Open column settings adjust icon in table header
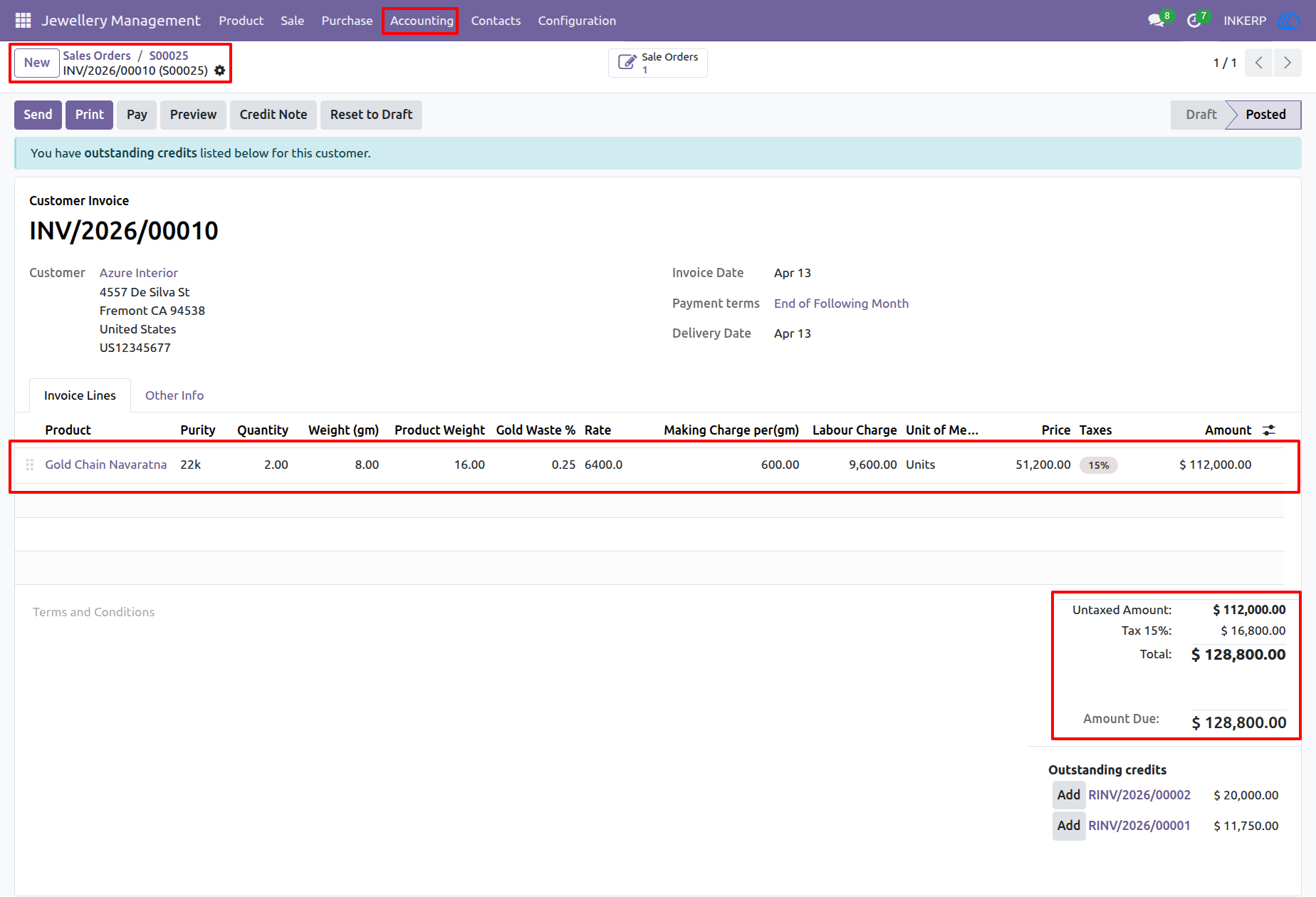This screenshot has height=897, width=1316. [1269, 430]
